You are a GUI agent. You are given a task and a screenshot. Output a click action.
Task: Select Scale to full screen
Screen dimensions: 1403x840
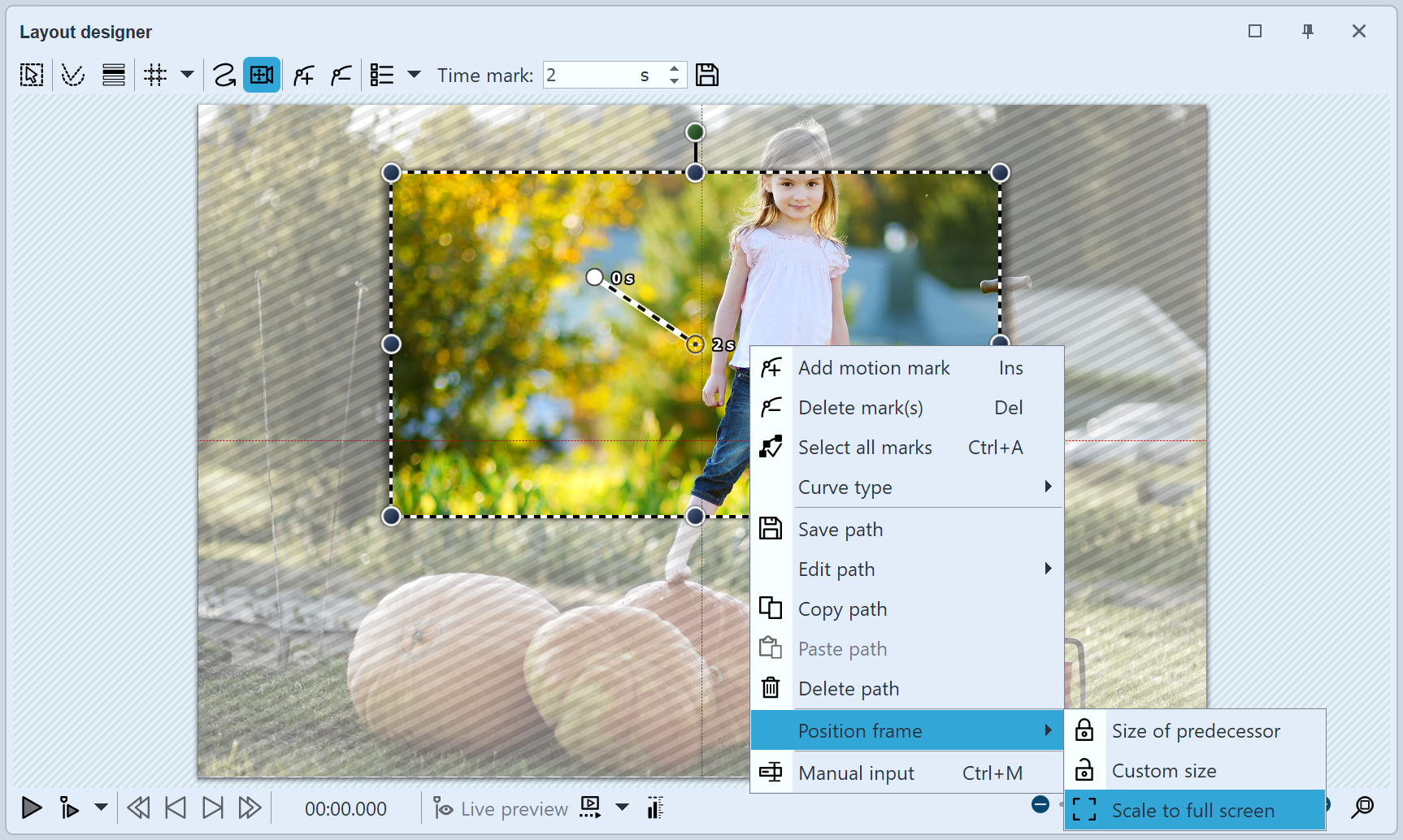[1192, 810]
